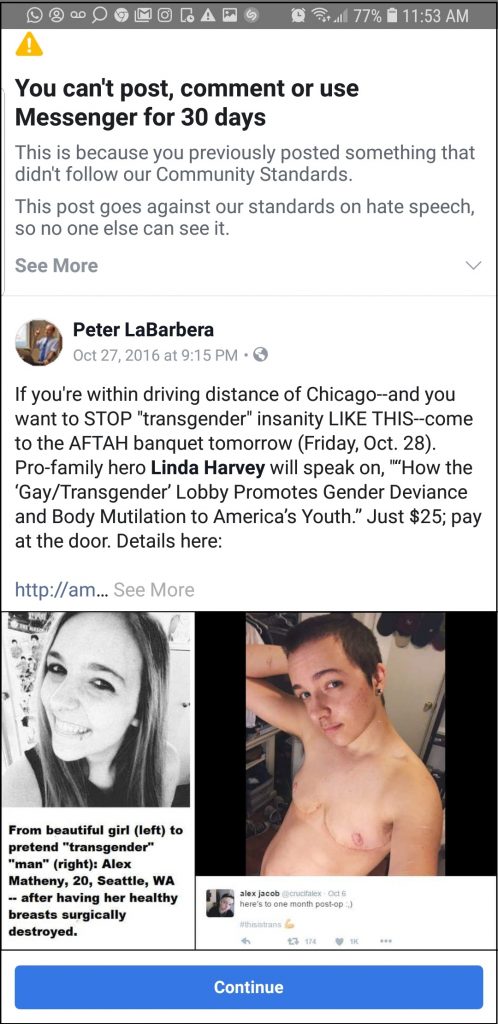This screenshot has height=1024, width=498.
Task: Expand the notice with the chevron arrow
Action: coord(475,266)
